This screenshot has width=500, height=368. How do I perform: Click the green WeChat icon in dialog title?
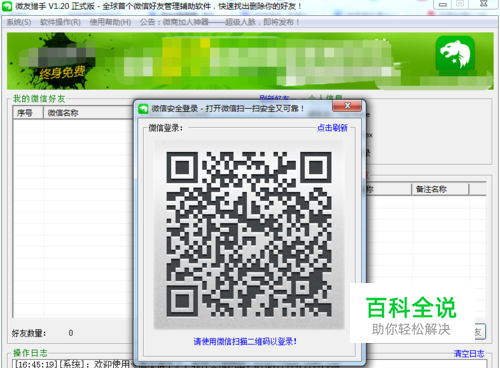[143, 109]
